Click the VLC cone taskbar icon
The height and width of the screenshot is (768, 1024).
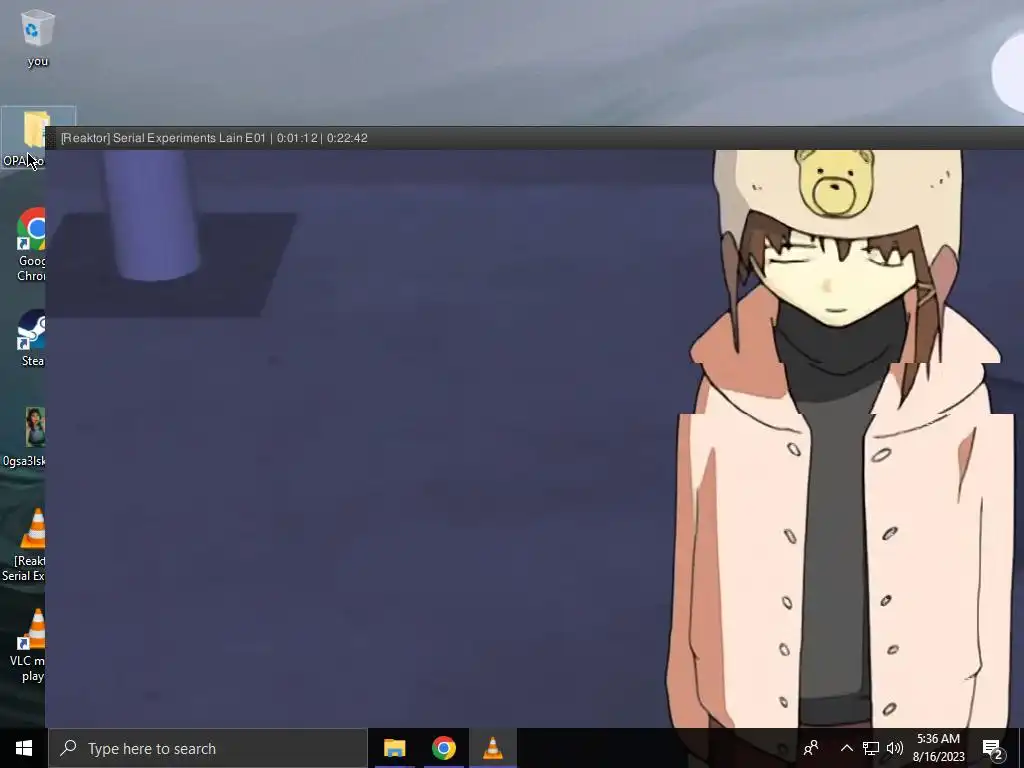pos(492,748)
